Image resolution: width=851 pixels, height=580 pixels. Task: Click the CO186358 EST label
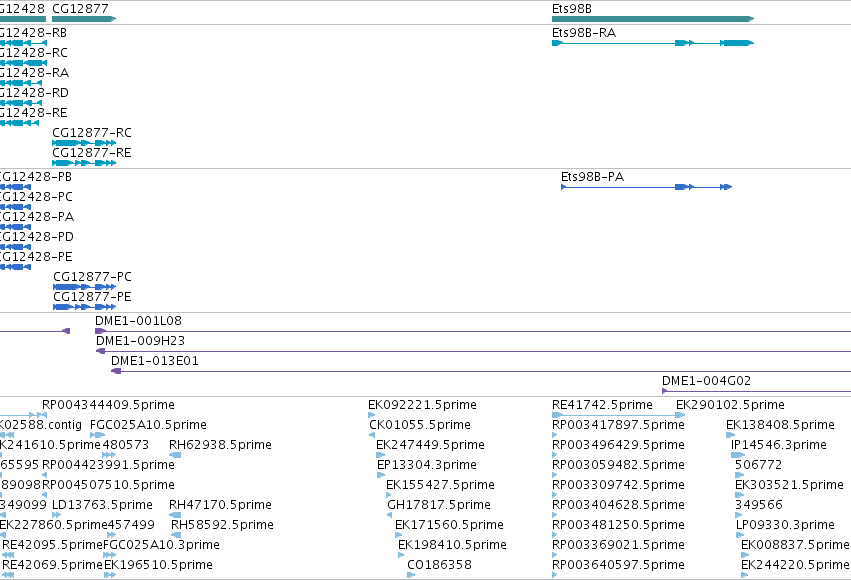439,565
